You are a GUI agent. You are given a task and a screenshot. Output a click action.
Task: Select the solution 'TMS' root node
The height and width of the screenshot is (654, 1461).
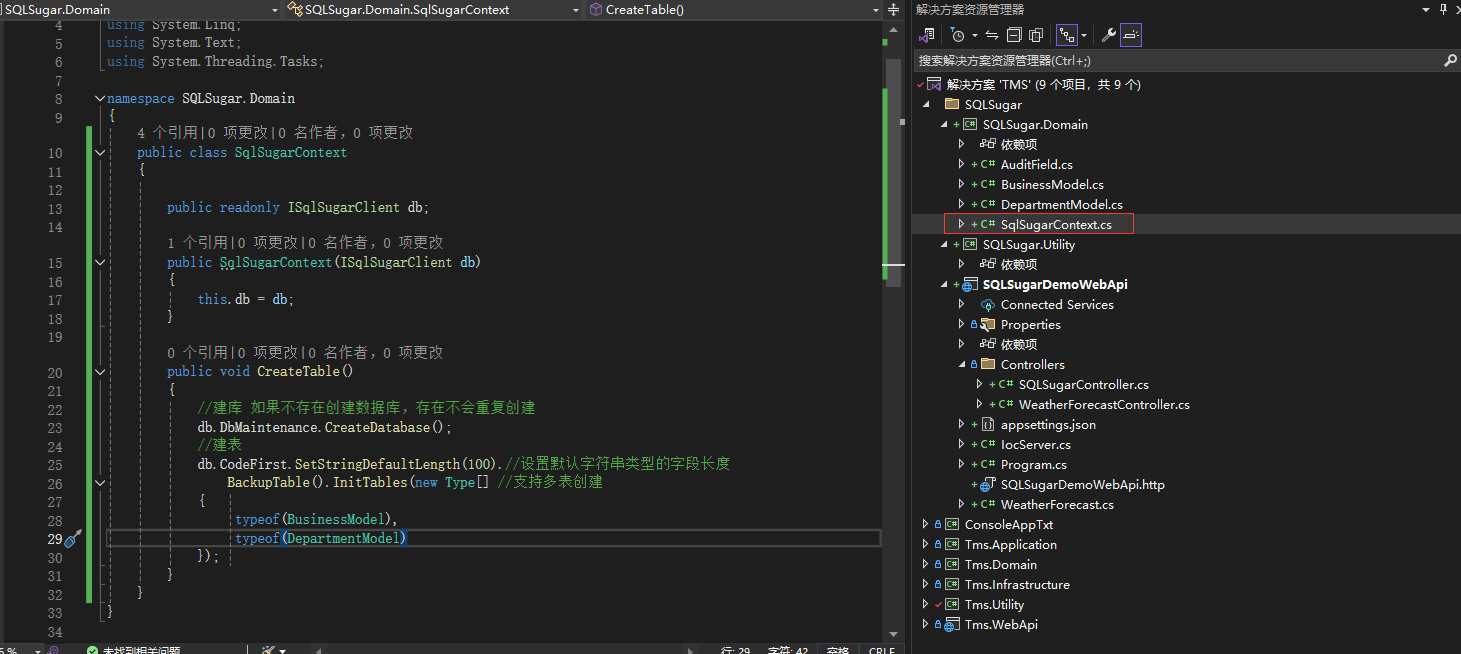click(1043, 84)
